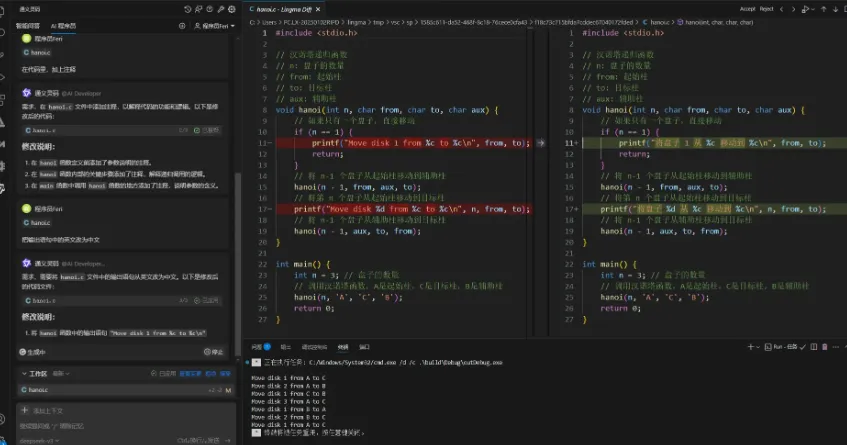Screen dimensions: 847x445
Task: Open the terminal panel more actions ellipsis
Action: point(836,347)
